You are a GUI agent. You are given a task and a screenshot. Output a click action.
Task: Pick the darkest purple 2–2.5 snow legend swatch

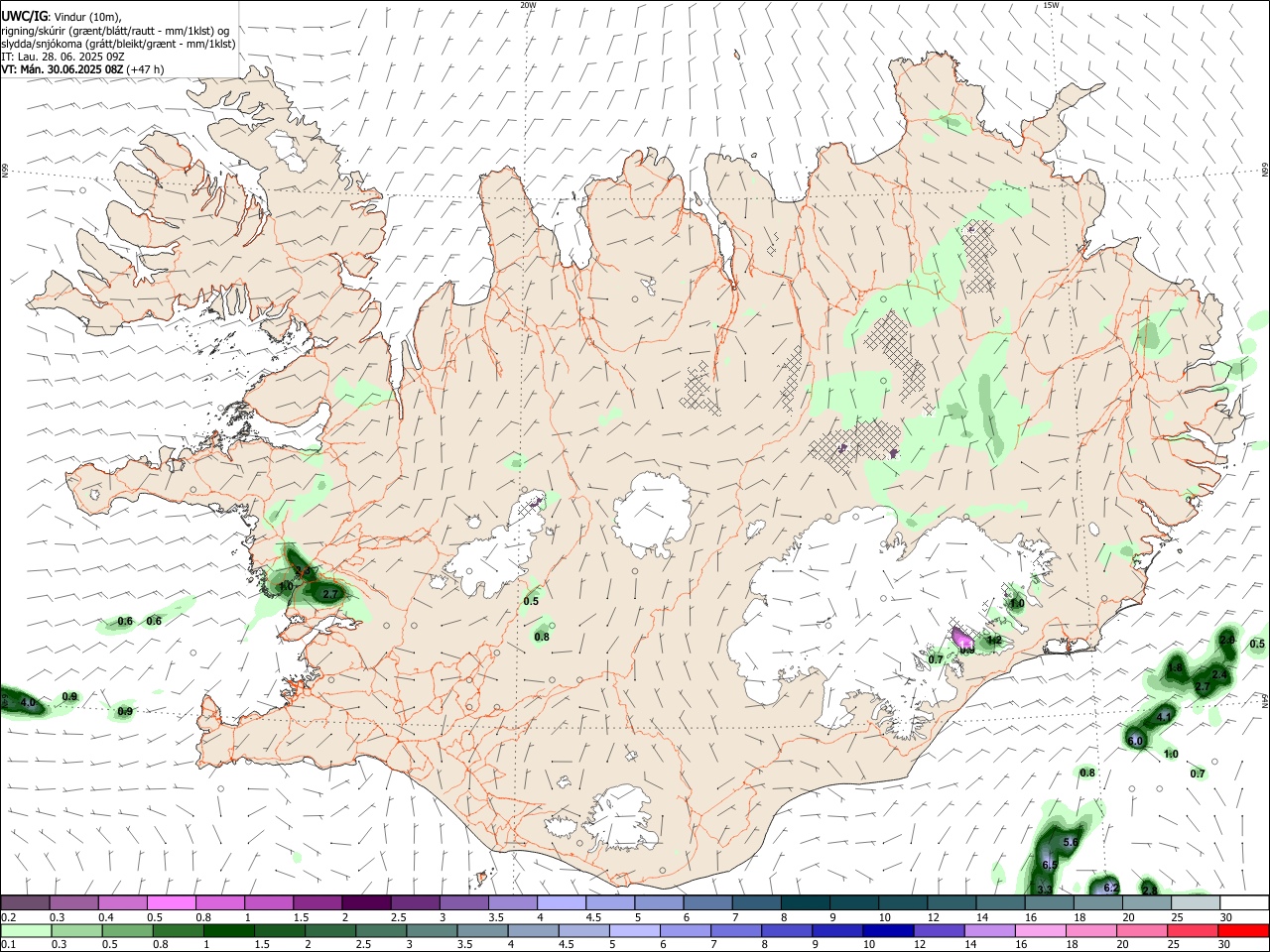pyautogui.click(x=365, y=903)
